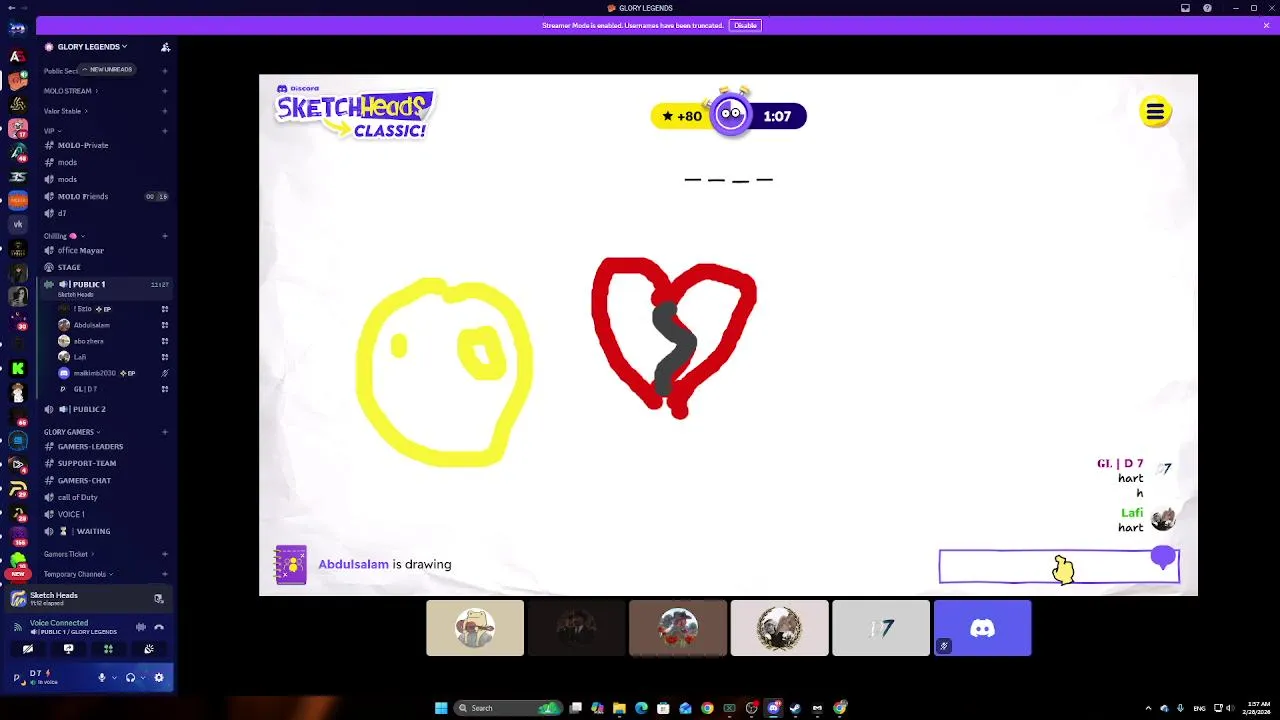The height and width of the screenshot is (720, 1280).
Task: Open Steam from the Windows taskbar
Action: click(795, 708)
